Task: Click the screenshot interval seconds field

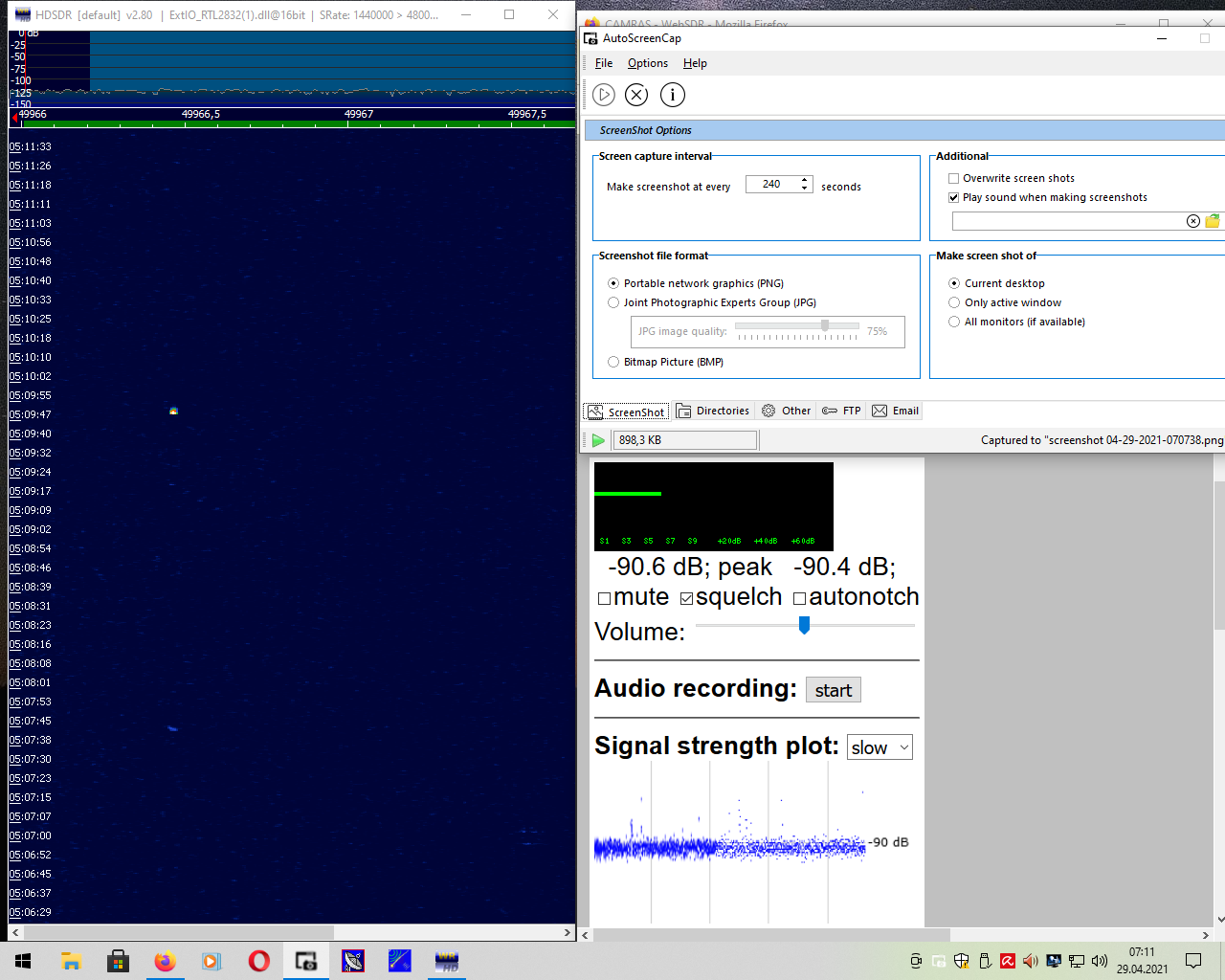Action: 771,184
